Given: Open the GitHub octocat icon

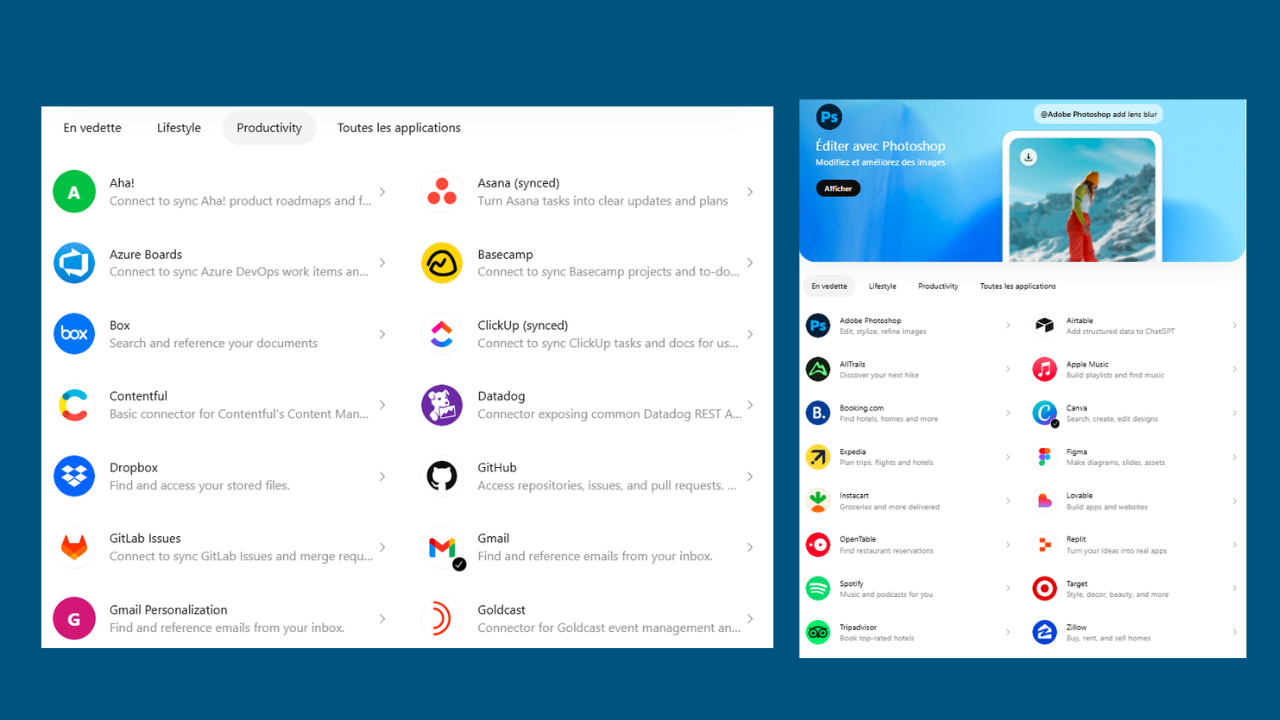Looking at the screenshot, I should 442,476.
